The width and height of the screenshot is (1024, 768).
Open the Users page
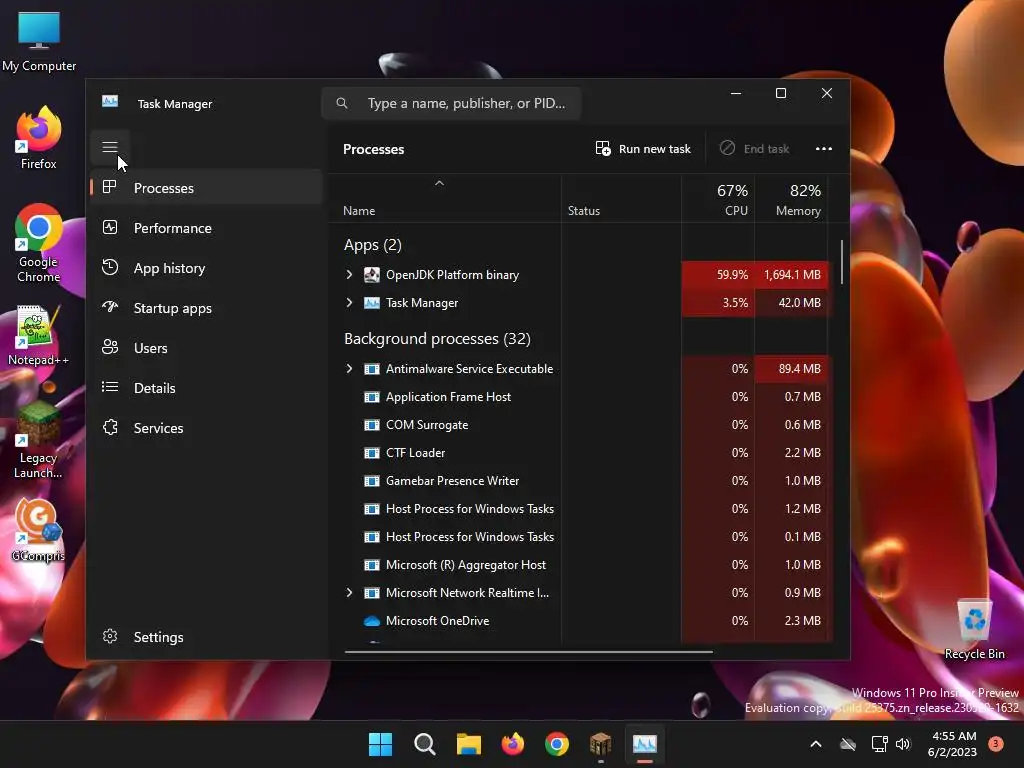click(206, 348)
